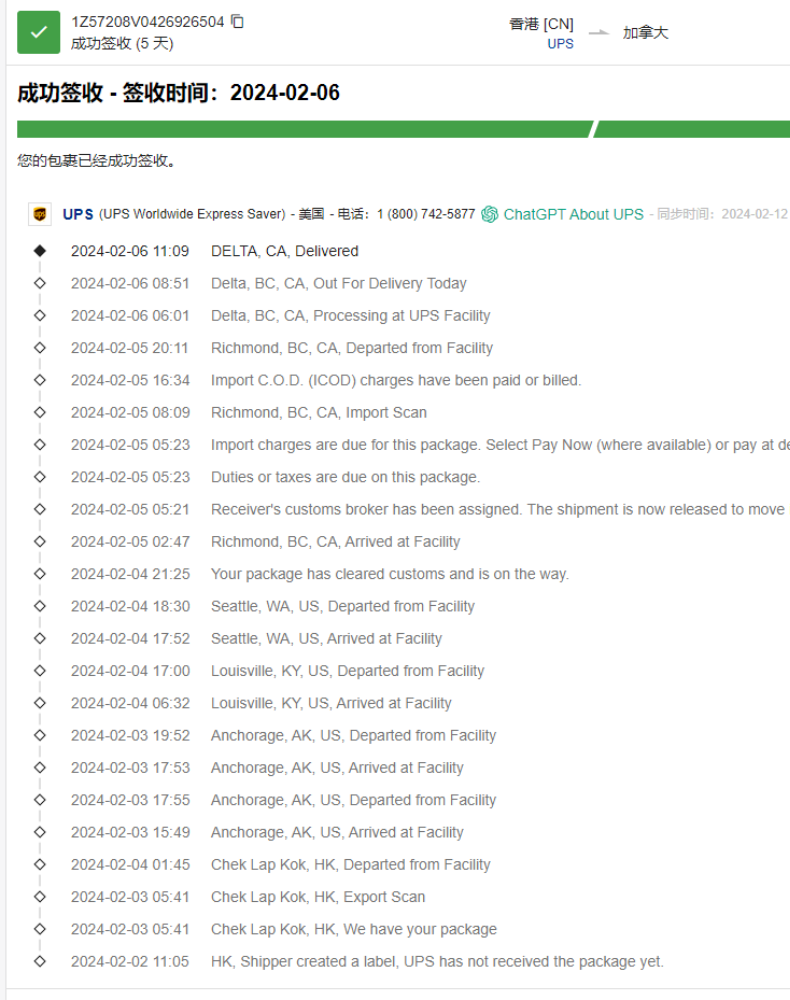Click 'Louisville, KY, US, Arrived at Facility' row
This screenshot has height=1000, width=790.
coord(331,703)
